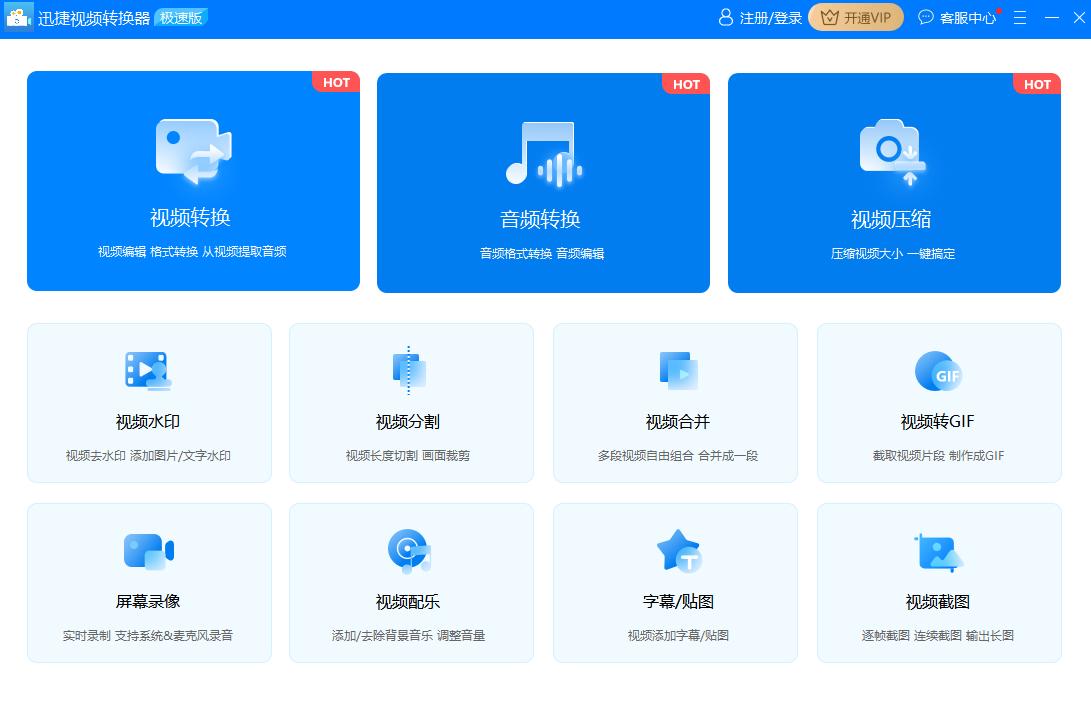1091x725 pixels.
Task: Open the 视频合并 video merging tool
Action: click(x=675, y=403)
